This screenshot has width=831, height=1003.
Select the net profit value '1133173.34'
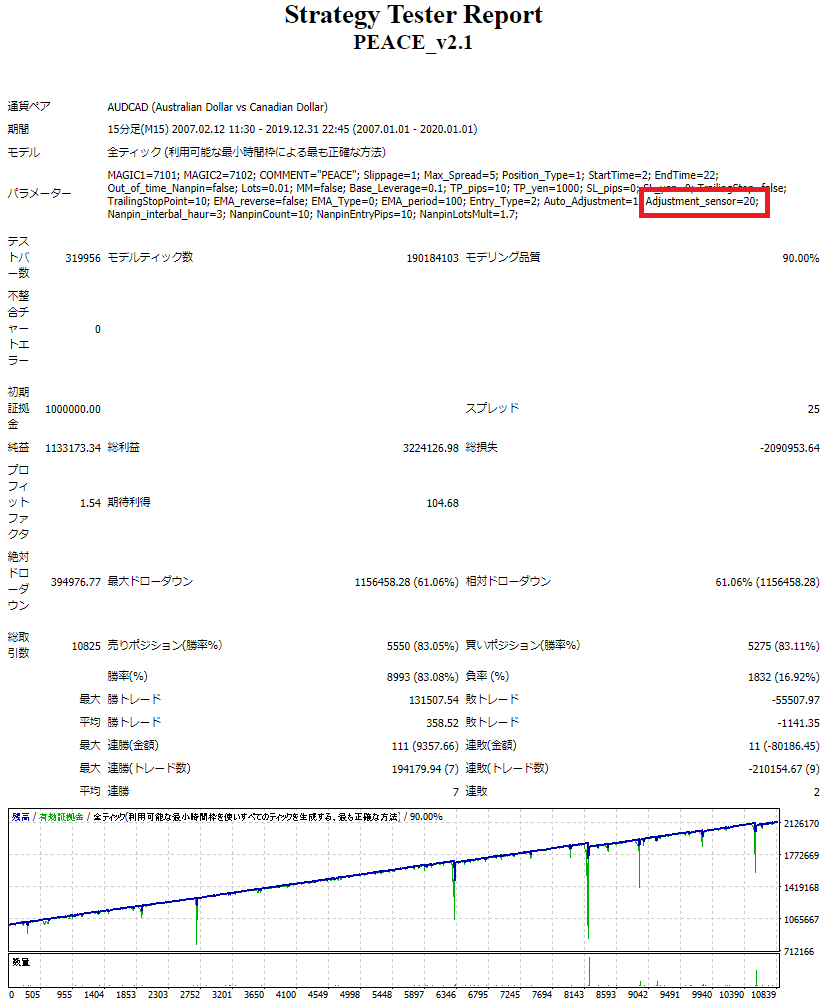[73, 448]
